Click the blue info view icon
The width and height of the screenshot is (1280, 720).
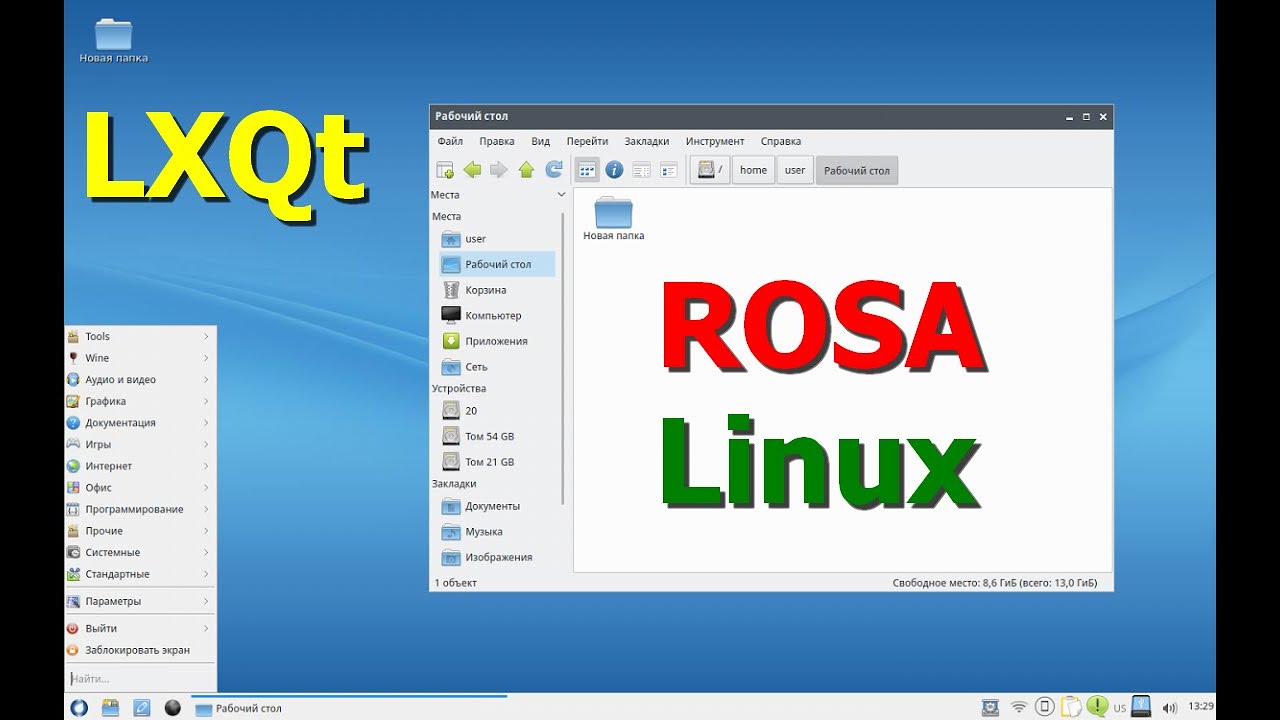(614, 170)
